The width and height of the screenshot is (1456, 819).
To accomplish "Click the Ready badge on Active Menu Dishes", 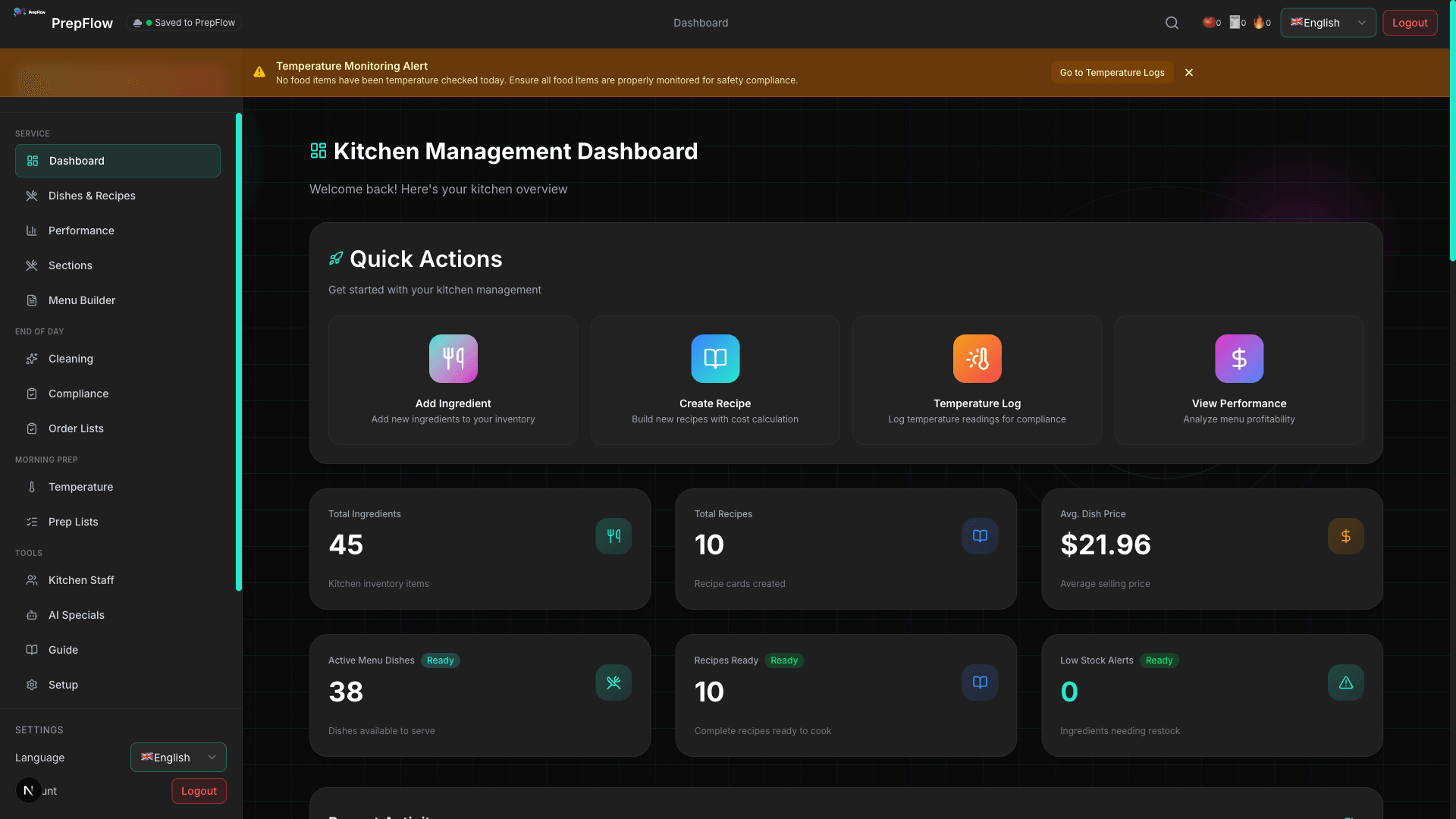I will pos(440,661).
